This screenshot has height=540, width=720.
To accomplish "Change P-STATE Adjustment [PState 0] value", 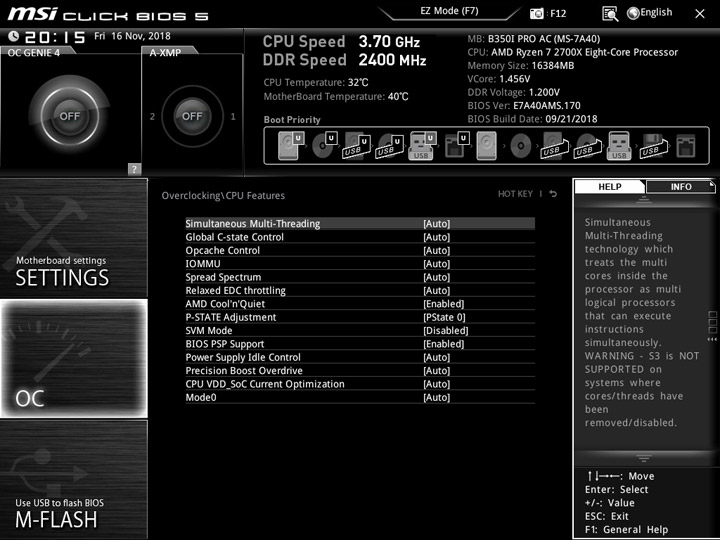I will pyautogui.click(x=444, y=317).
